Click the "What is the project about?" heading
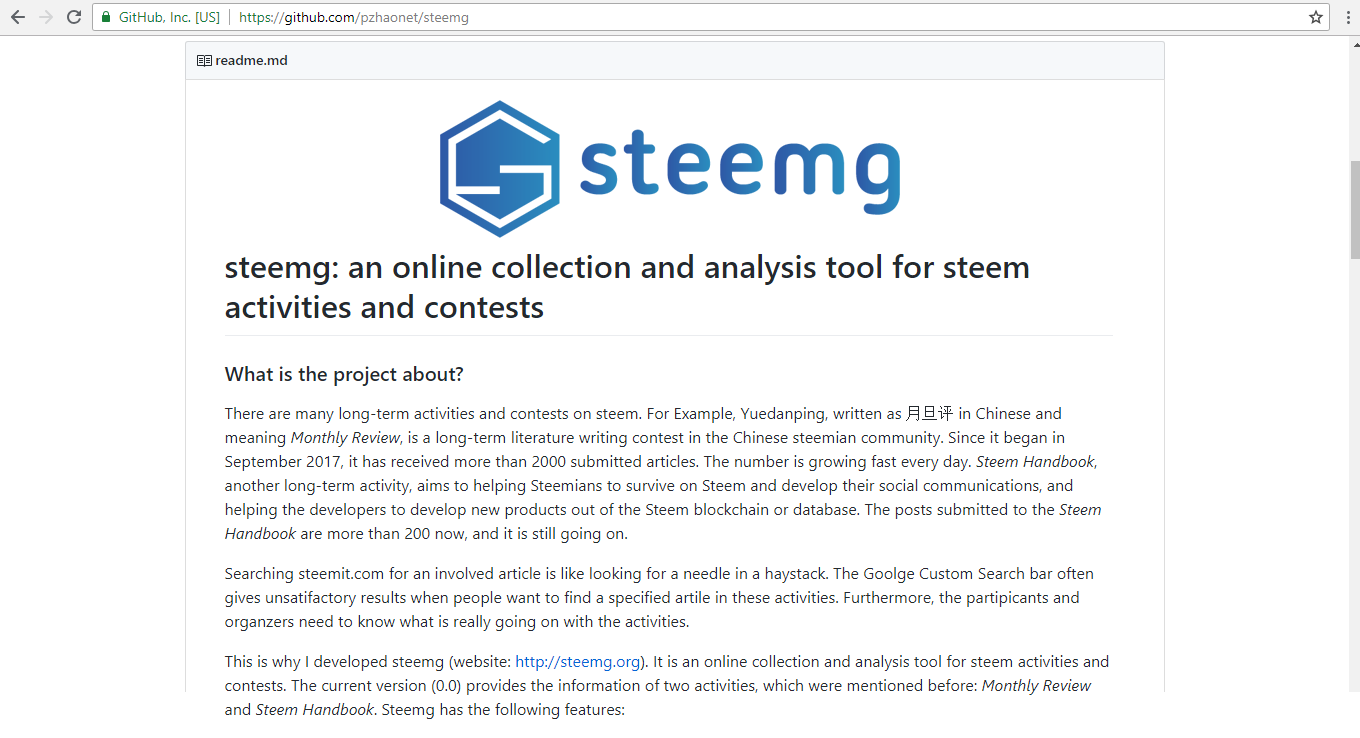 [344, 374]
